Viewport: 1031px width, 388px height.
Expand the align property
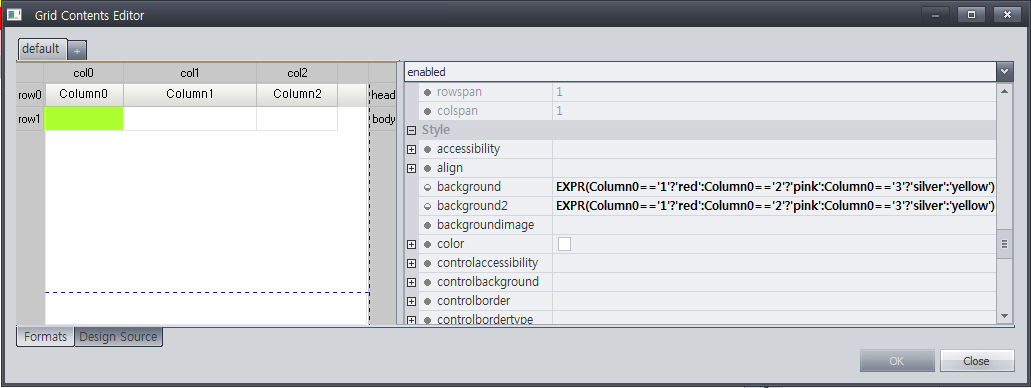click(x=412, y=168)
